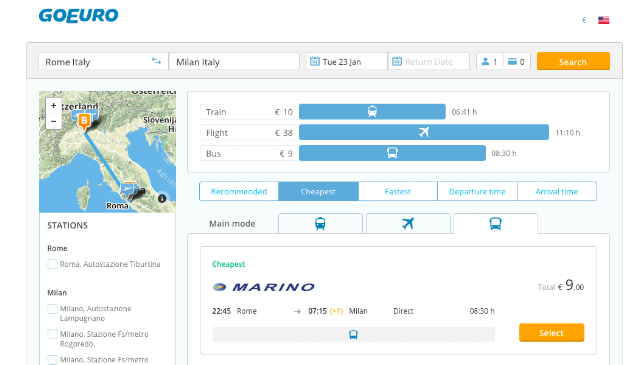Image resolution: width=640 pixels, height=365 pixels.
Task: Sort results by Departure time
Action: pos(477,191)
